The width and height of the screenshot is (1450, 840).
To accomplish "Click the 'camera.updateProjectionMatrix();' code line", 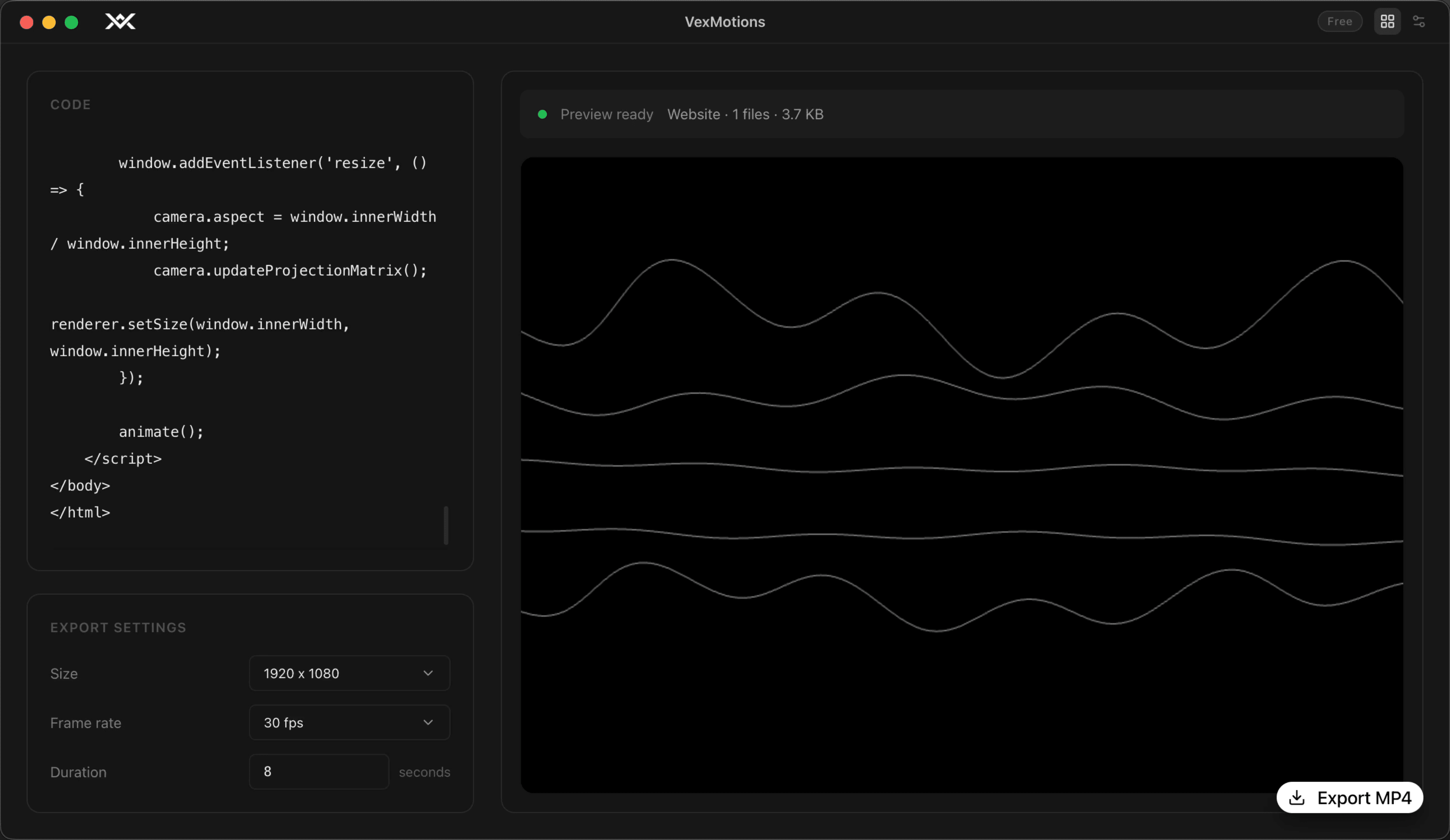I will 290,270.
